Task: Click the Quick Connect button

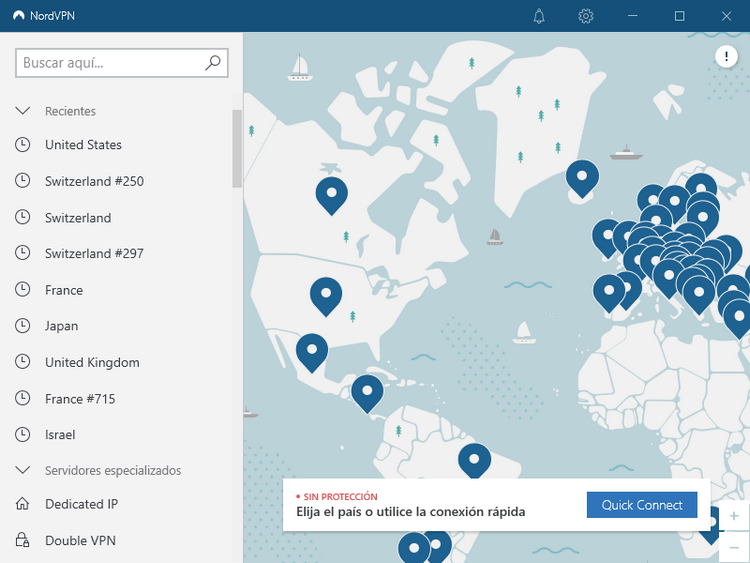Action: 642,505
